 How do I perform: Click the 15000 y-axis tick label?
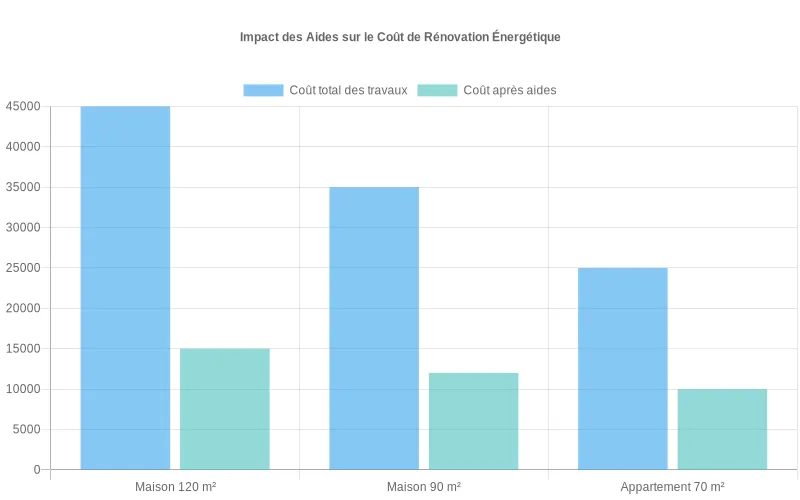(x=23, y=349)
